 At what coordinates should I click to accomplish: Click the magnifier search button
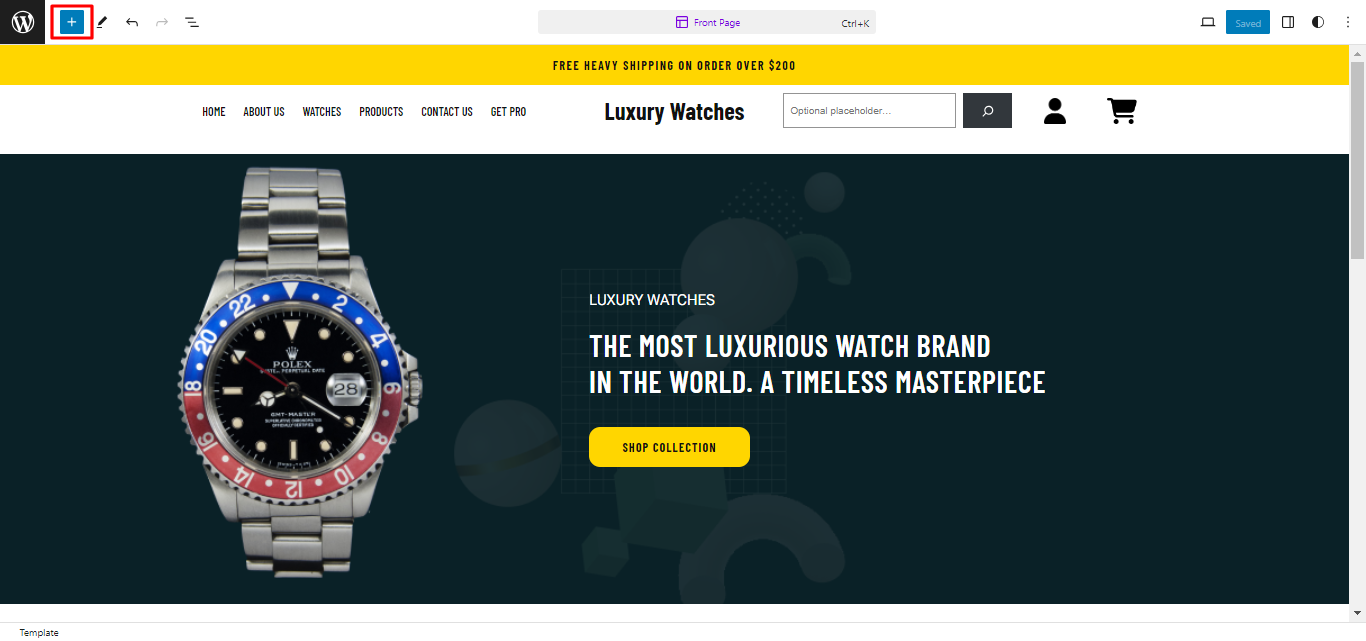(x=987, y=111)
